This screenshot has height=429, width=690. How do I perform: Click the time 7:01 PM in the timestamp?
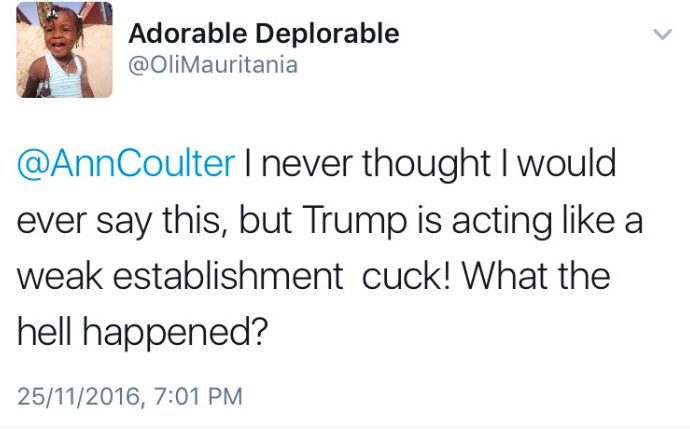click(197, 396)
